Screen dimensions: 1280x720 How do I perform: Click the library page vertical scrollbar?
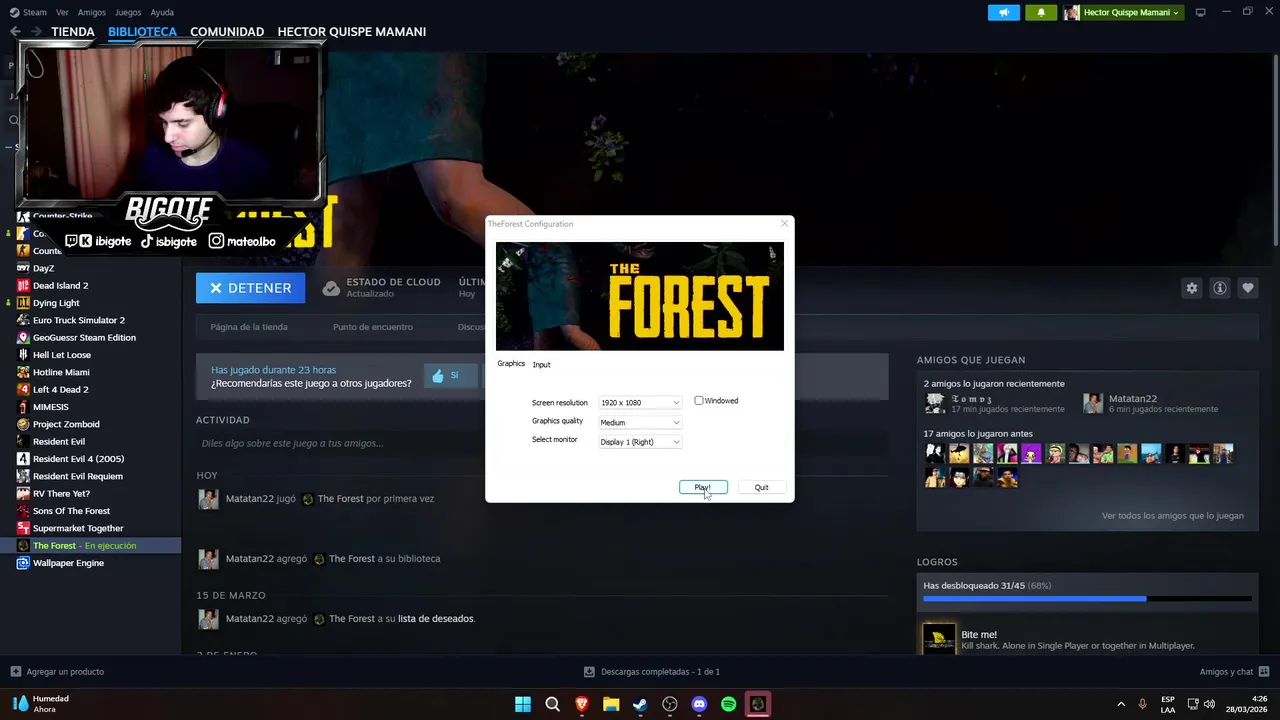click(1275, 150)
